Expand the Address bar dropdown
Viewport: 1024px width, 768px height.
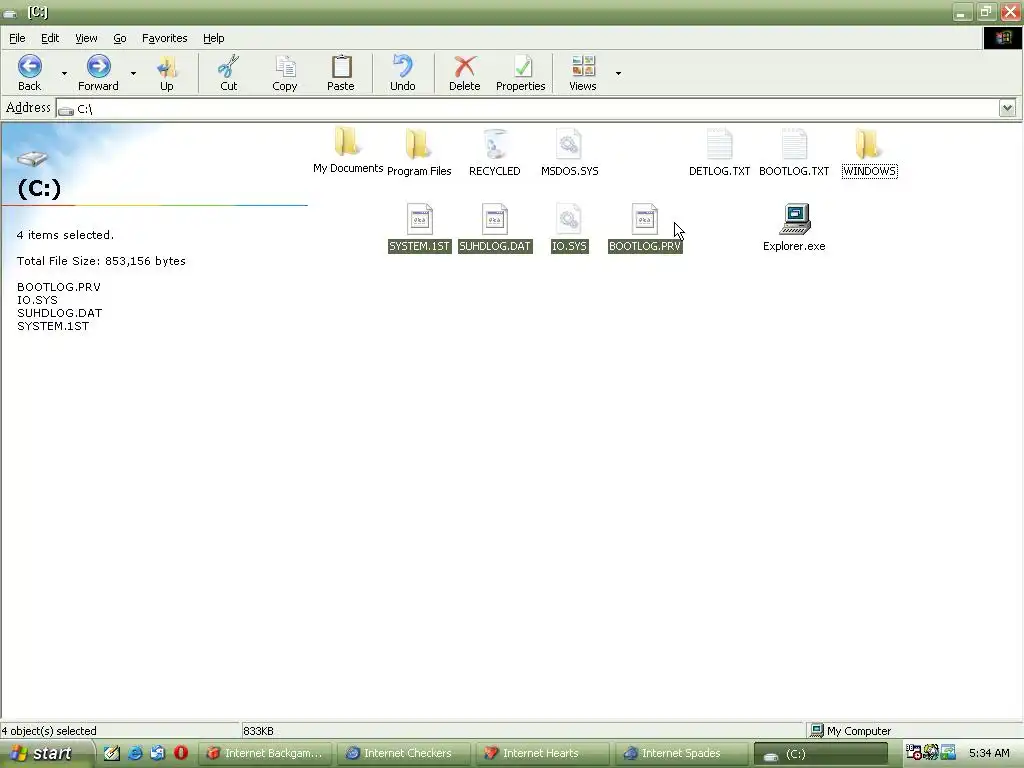tap(1007, 108)
